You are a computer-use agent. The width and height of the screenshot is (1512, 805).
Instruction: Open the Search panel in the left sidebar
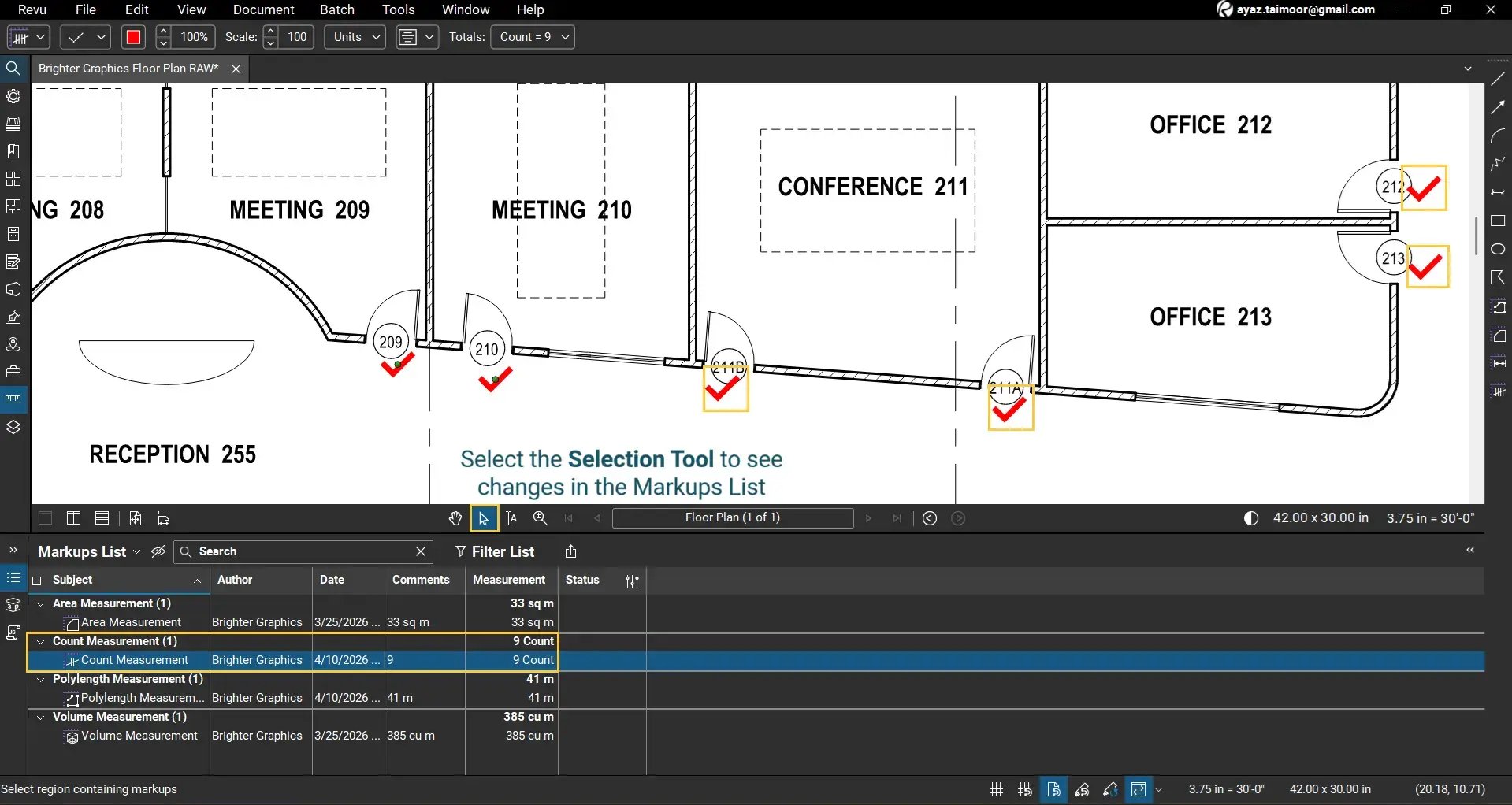coord(13,69)
